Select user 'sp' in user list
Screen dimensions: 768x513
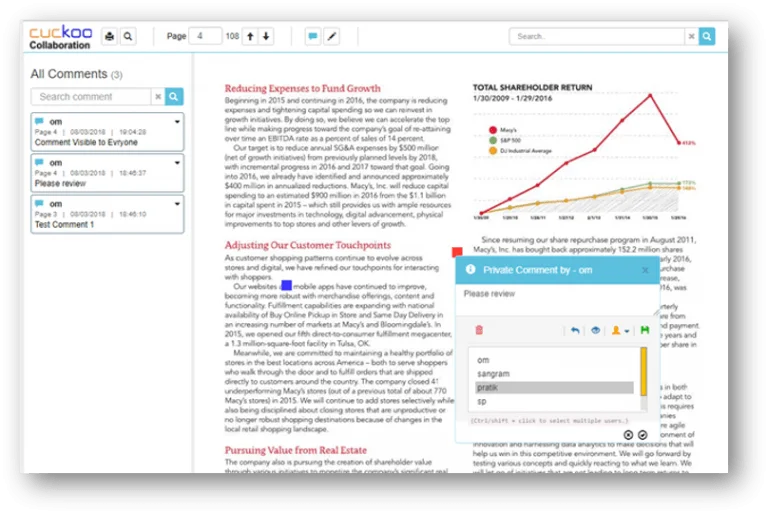[x=554, y=401]
